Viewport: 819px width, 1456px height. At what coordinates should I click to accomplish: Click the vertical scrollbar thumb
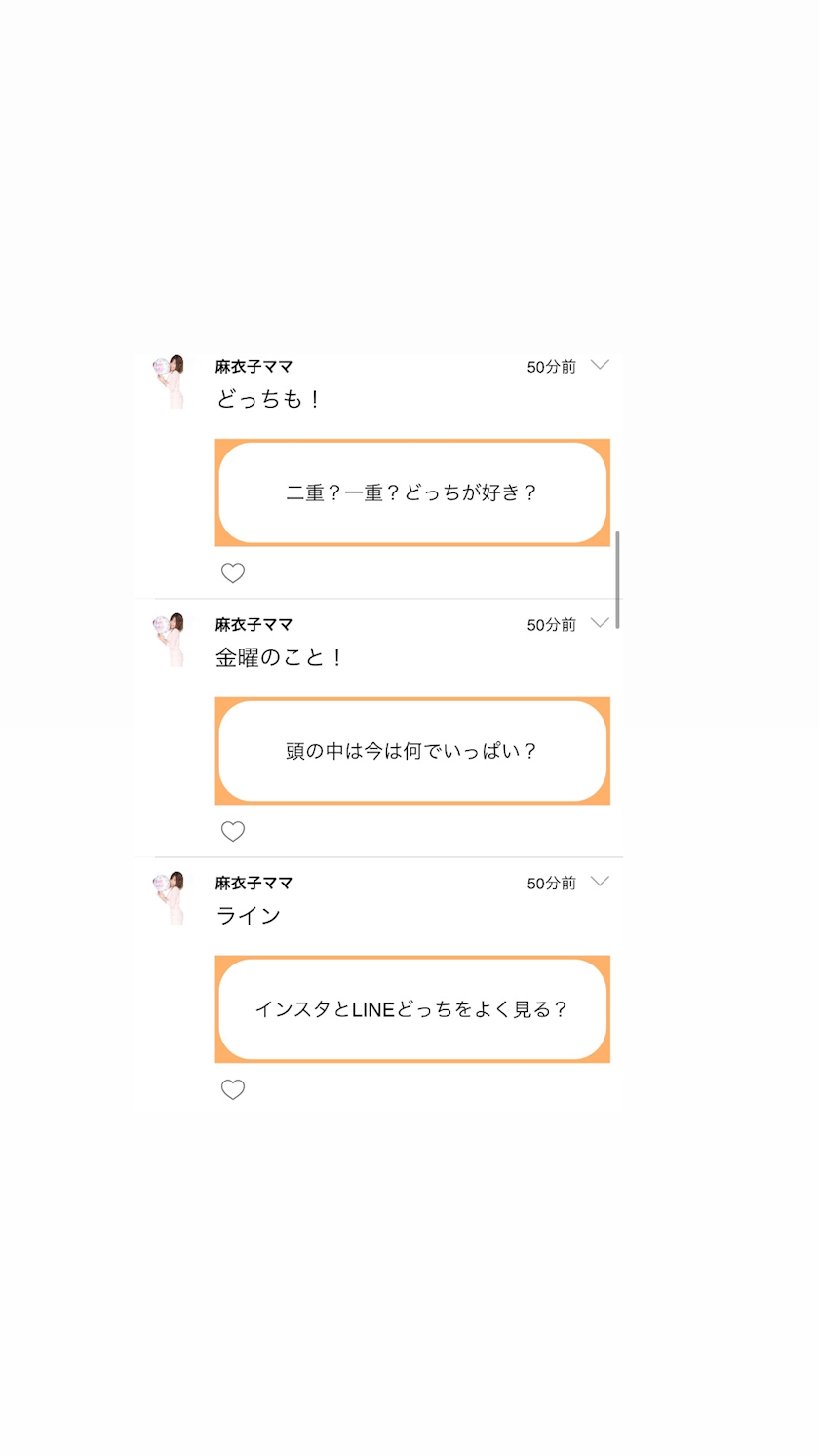618,579
